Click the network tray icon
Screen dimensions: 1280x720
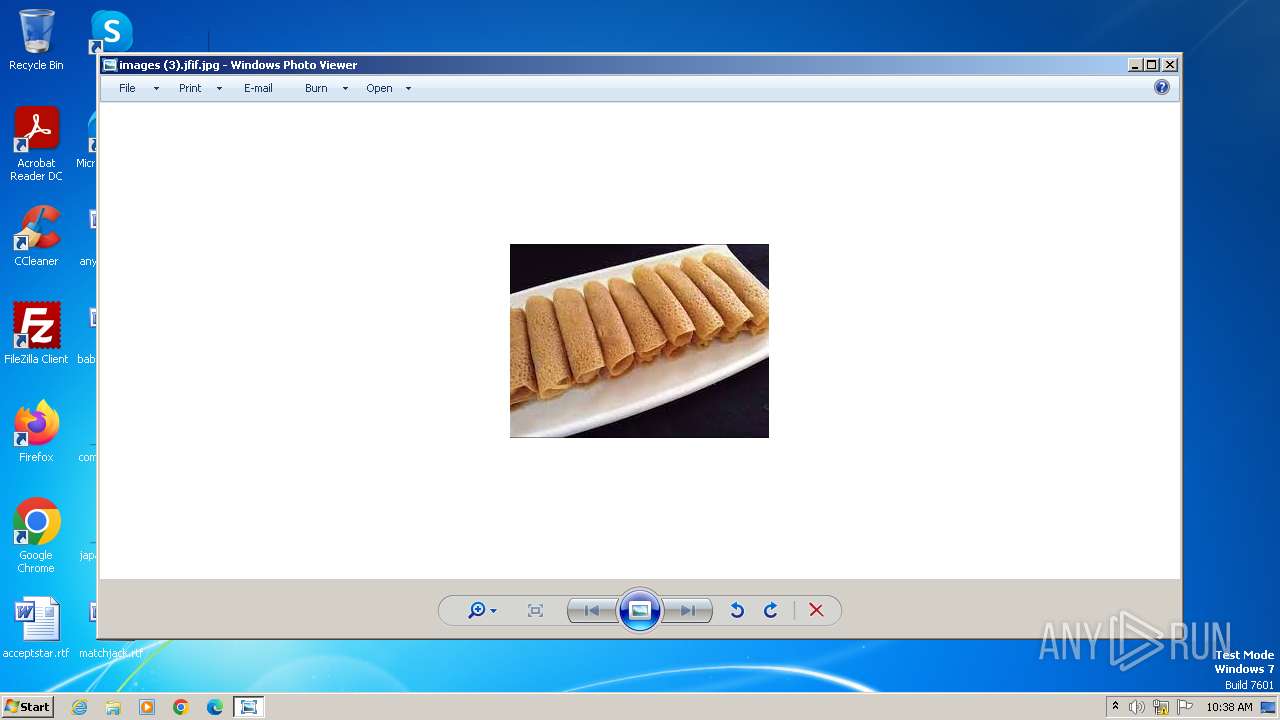1161,707
